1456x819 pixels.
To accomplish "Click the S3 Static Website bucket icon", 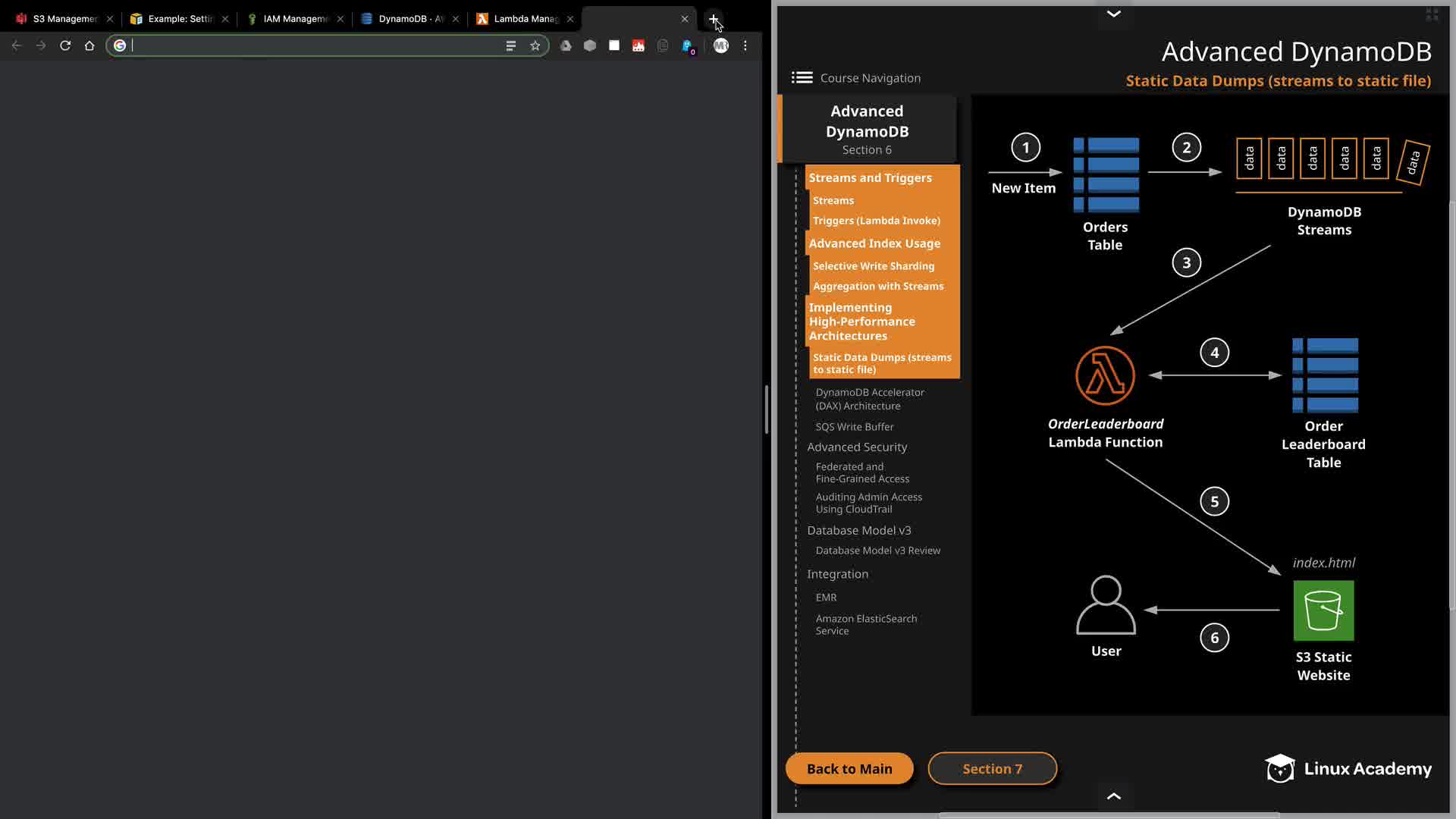I will pos(1323,610).
